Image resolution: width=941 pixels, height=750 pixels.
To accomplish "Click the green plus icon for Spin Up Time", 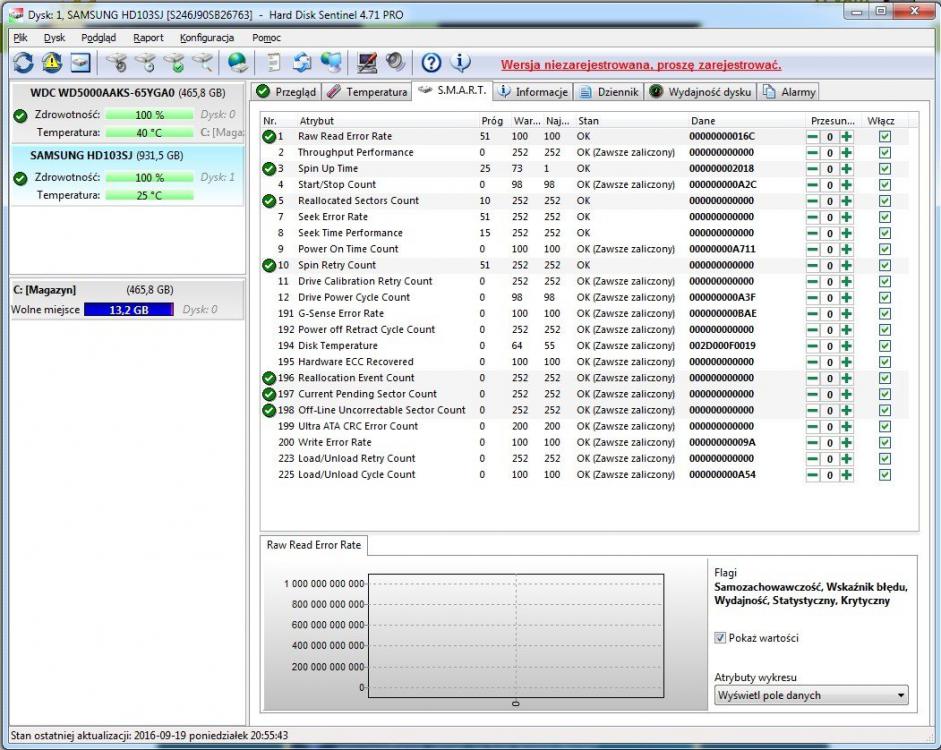I will click(846, 169).
